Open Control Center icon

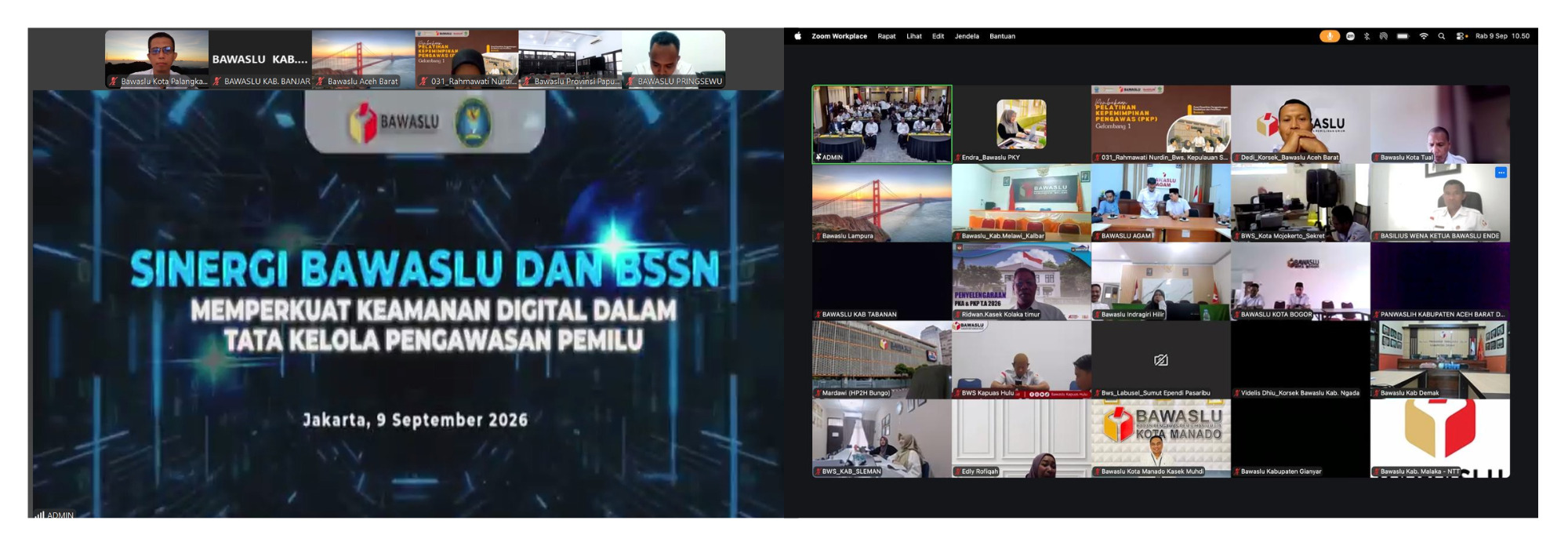coord(1461,36)
